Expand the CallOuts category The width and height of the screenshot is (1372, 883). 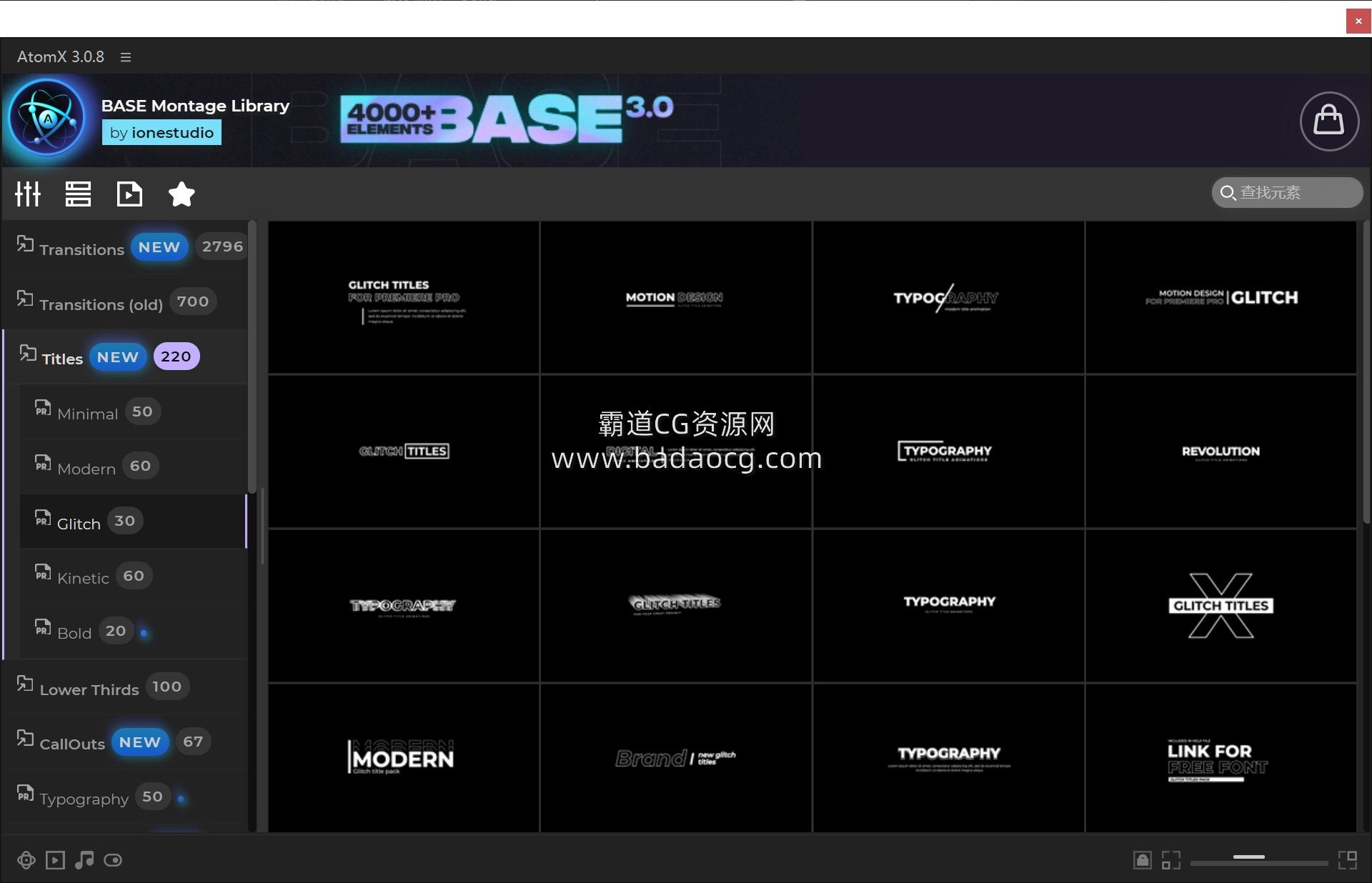click(126, 742)
